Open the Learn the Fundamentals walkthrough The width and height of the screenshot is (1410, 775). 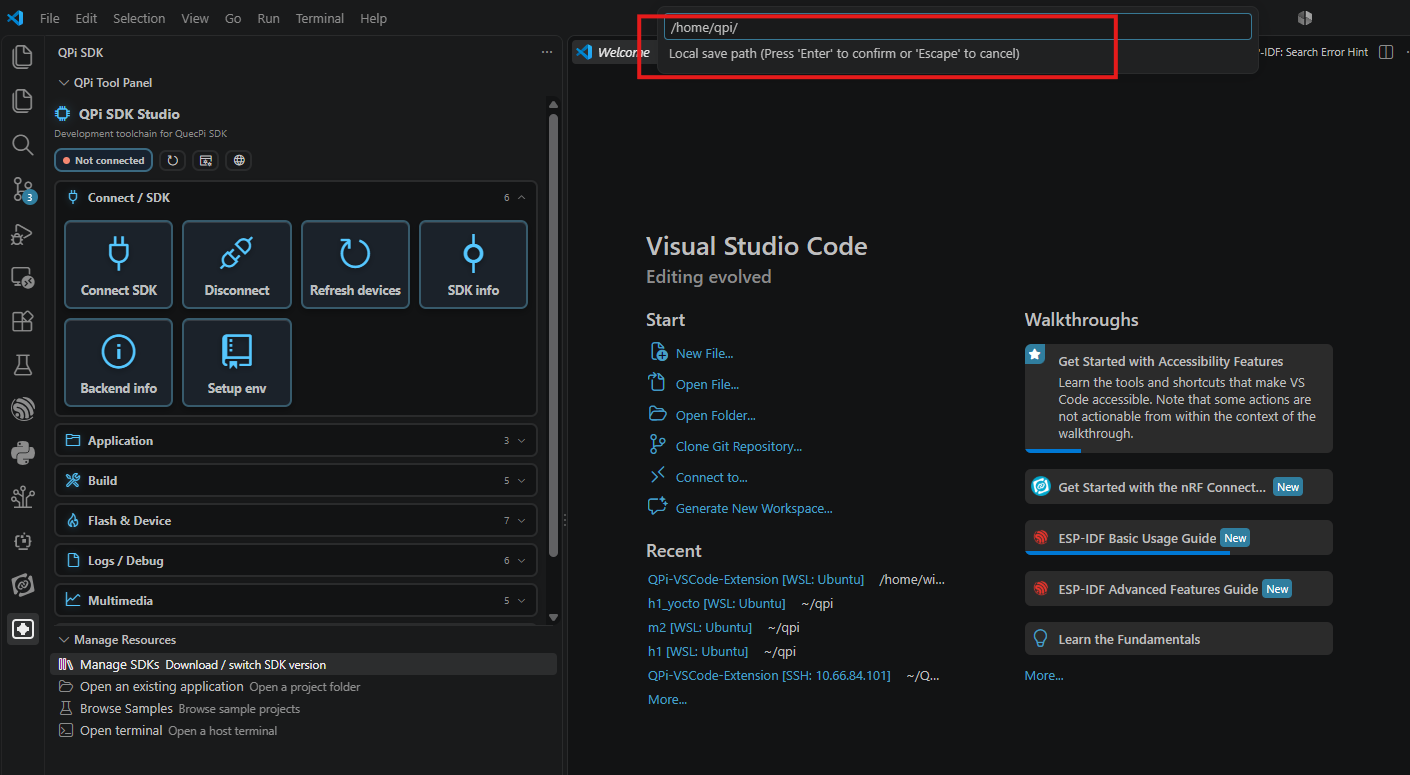[x=1179, y=639]
